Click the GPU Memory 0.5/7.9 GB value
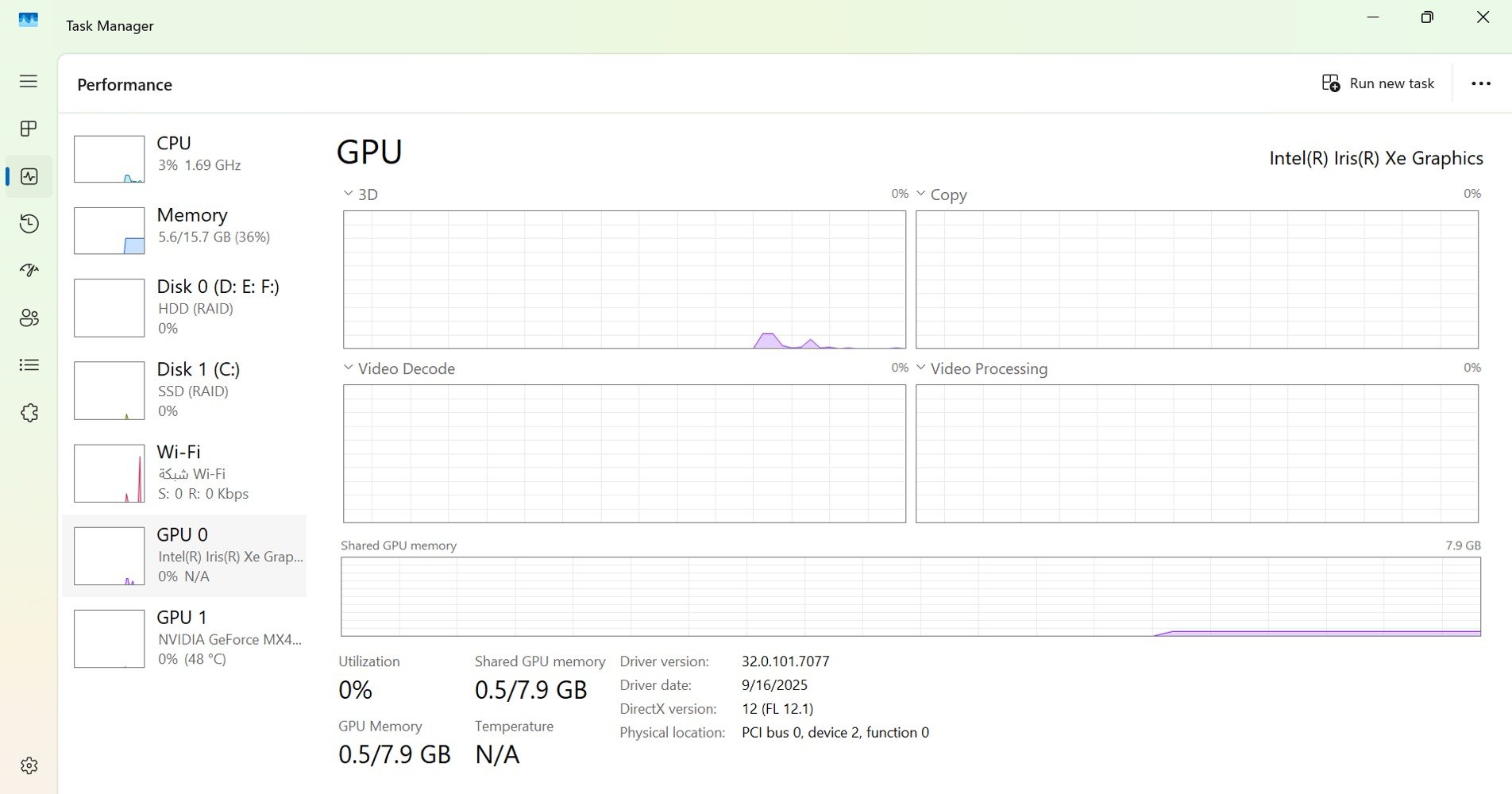Screen dimensions: 1512x794 point(395,754)
